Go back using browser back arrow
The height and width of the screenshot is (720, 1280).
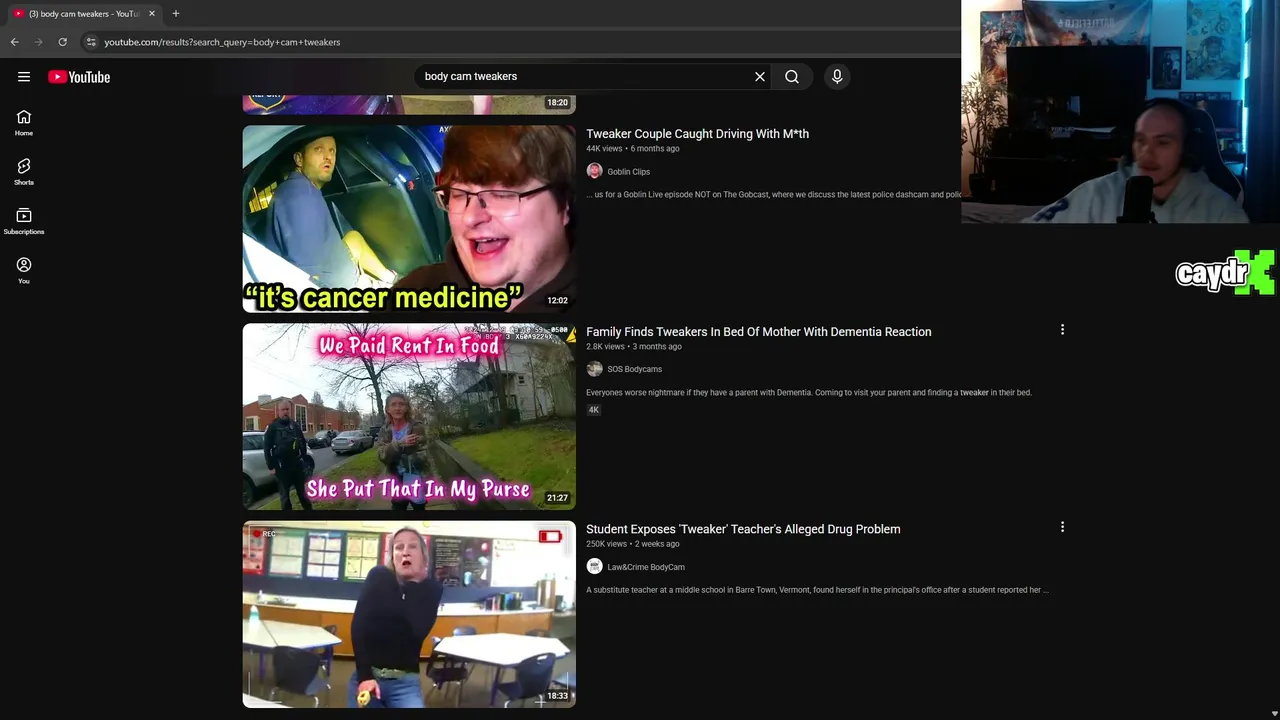(14, 42)
